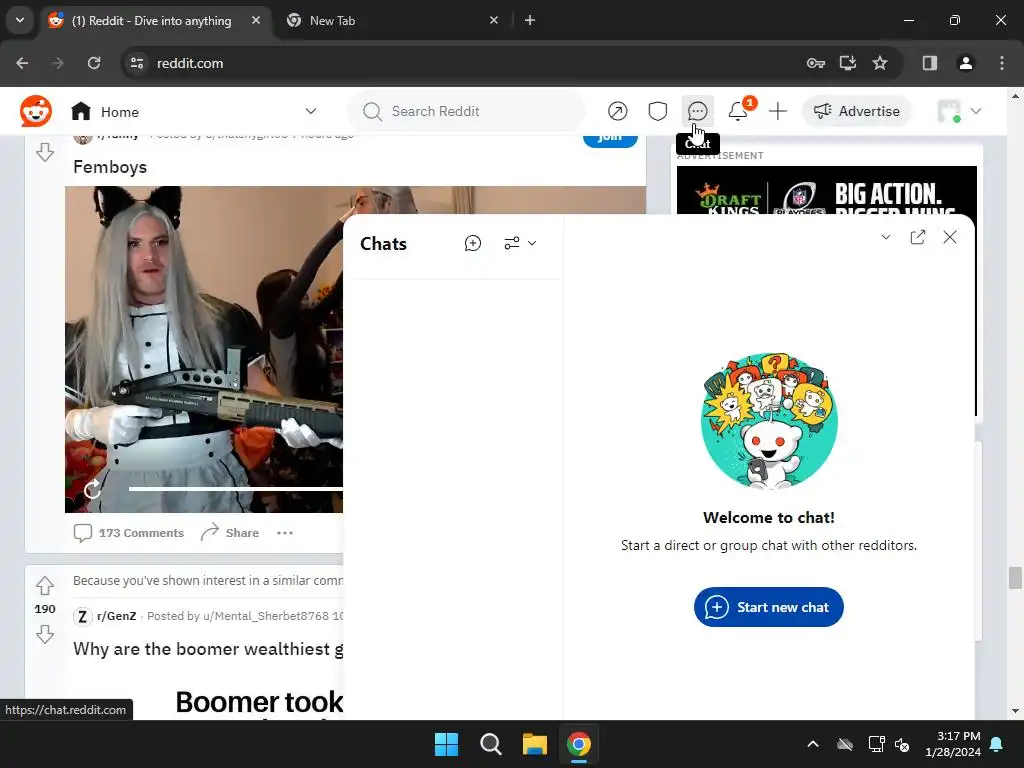Screen dimensions: 1024x768
Task: Click the DraftKings advertisement banner
Action: tap(826, 190)
